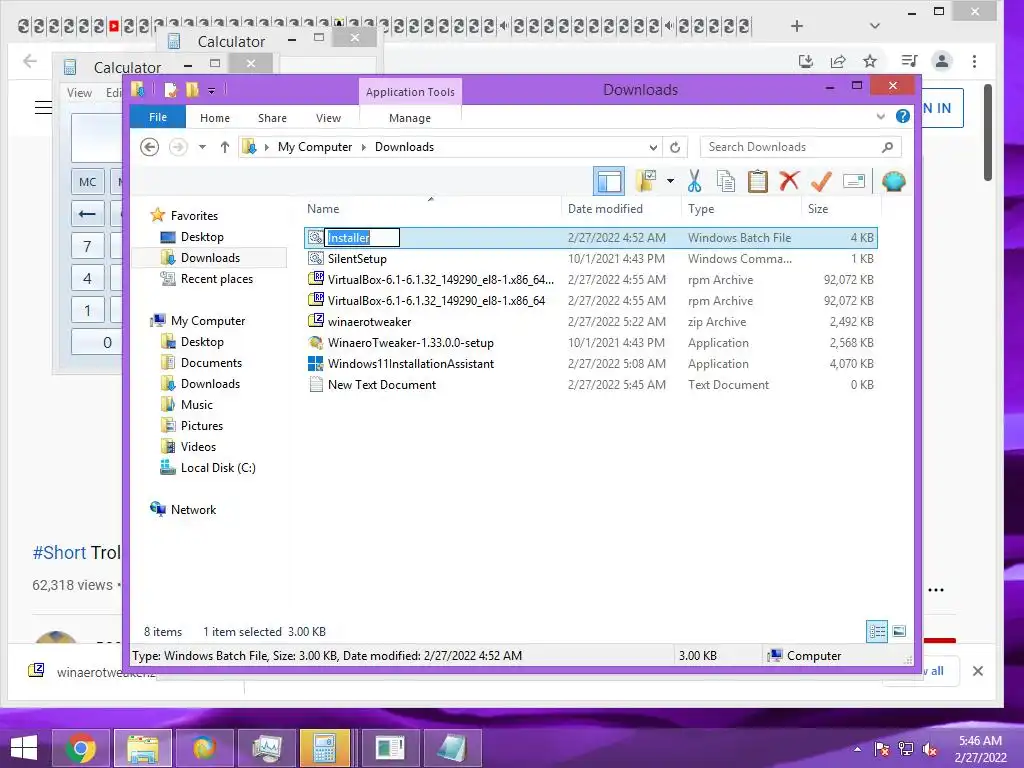Select Recent places in navigation pane
The image size is (1024, 768).
click(x=216, y=279)
